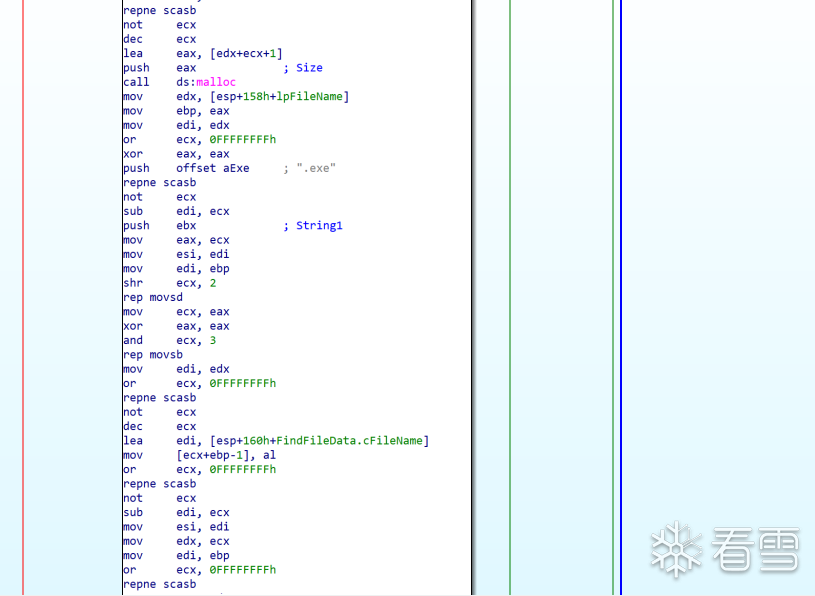Select the 'malloc' symbol in the call instruction
Viewport: 815px width, 596px height.
click(216, 82)
